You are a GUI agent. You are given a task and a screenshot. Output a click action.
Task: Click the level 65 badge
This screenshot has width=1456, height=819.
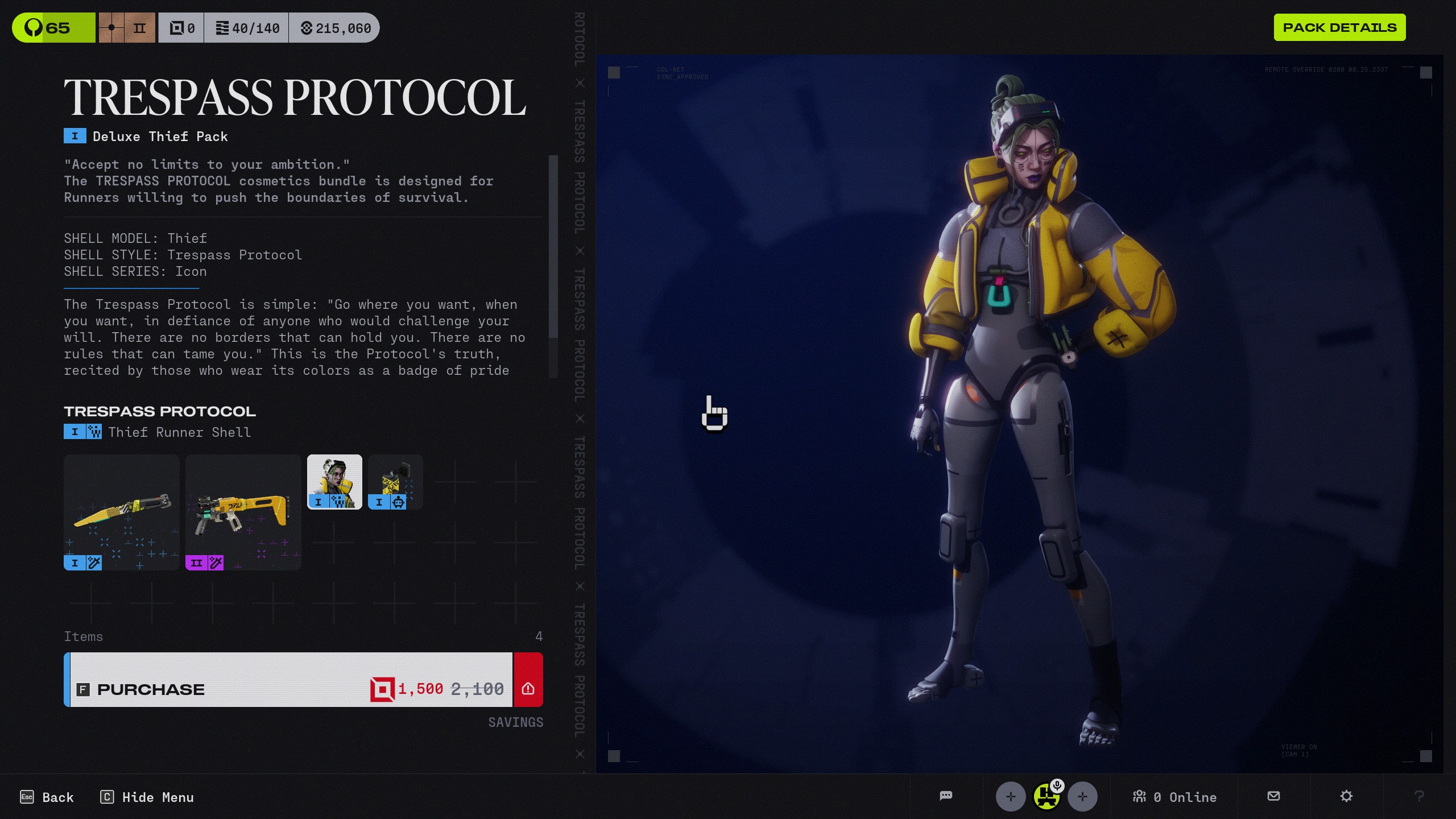point(53,28)
